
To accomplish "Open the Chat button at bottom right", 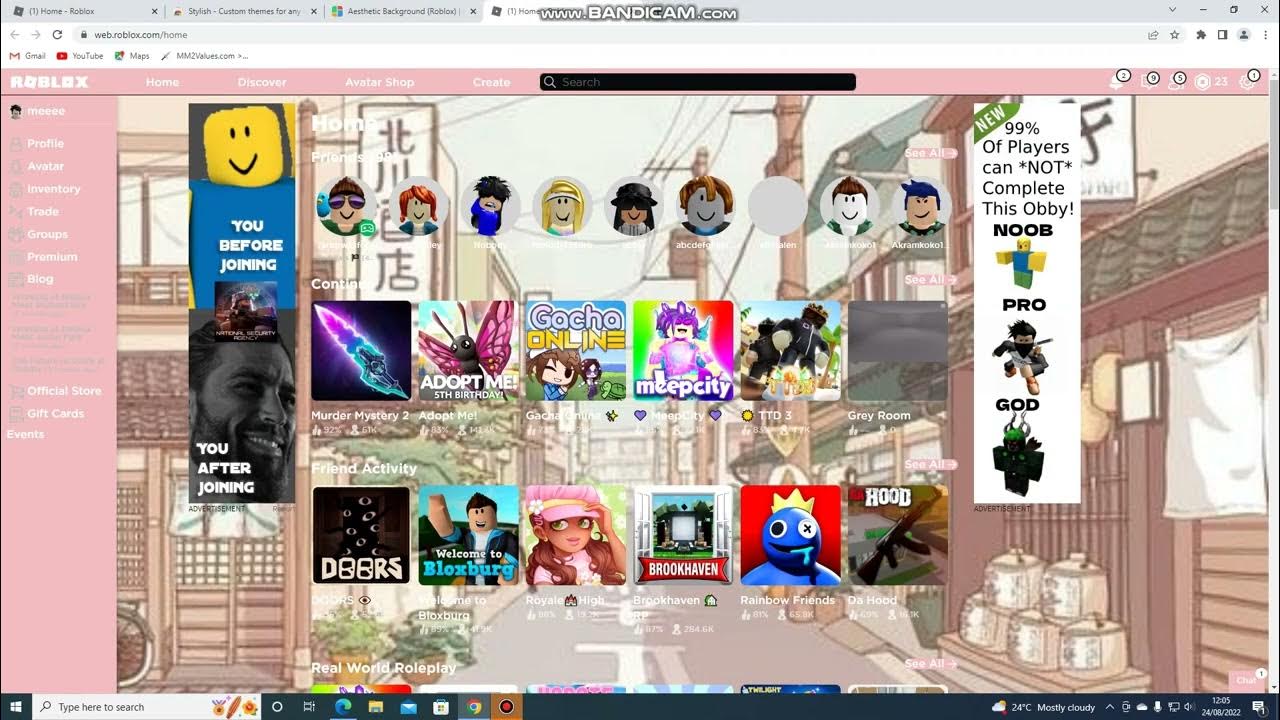I will pyautogui.click(x=1245, y=679).
